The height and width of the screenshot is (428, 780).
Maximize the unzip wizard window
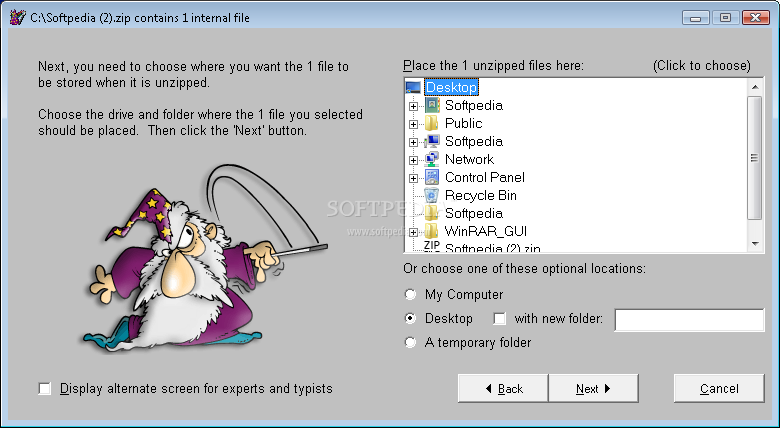click(726, 18)
